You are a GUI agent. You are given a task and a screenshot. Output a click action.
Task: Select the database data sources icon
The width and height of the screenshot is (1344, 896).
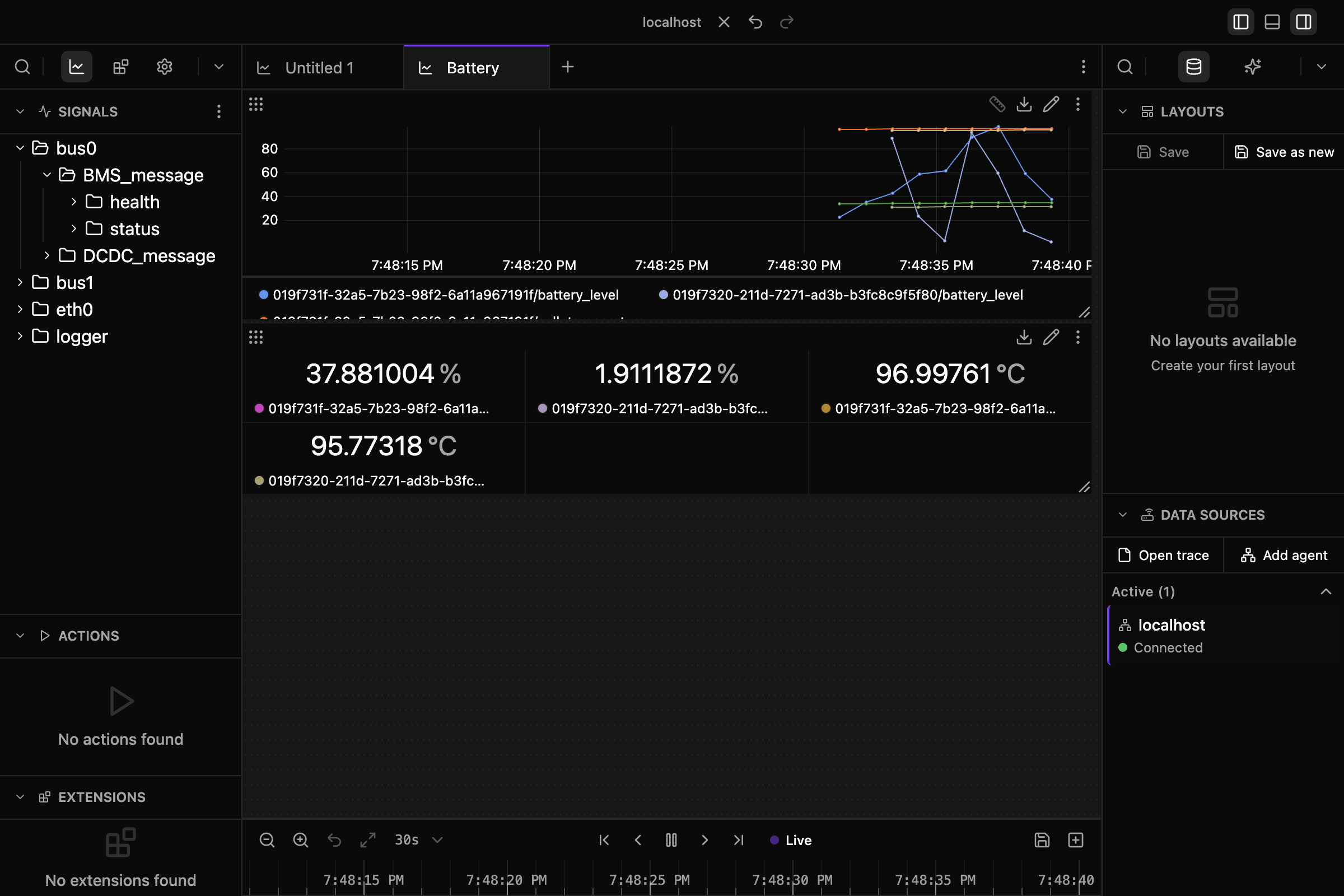(1194, 67)
